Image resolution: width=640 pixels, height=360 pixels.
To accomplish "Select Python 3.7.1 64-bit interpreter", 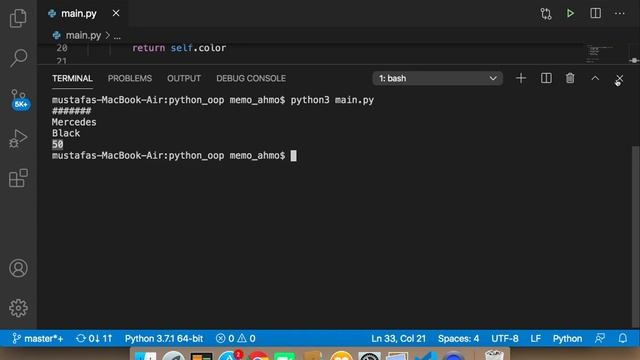I will point(164,338).
